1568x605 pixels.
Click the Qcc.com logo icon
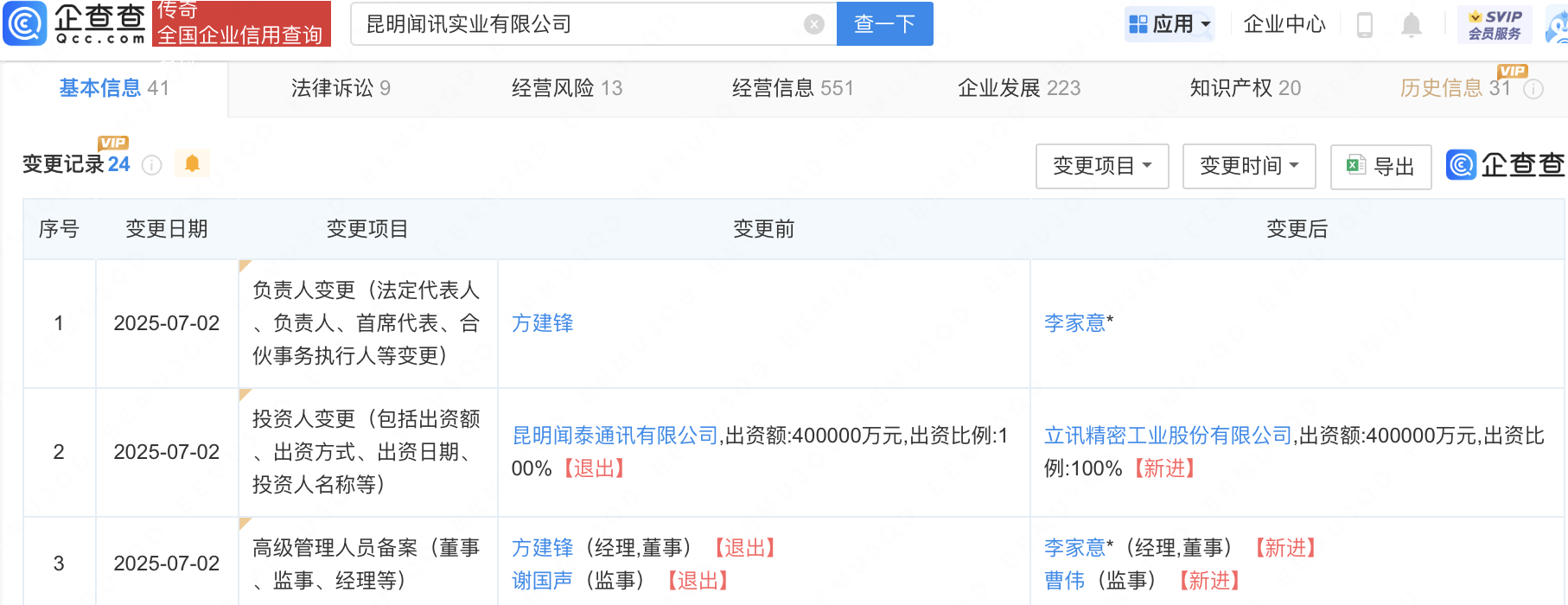25,23
